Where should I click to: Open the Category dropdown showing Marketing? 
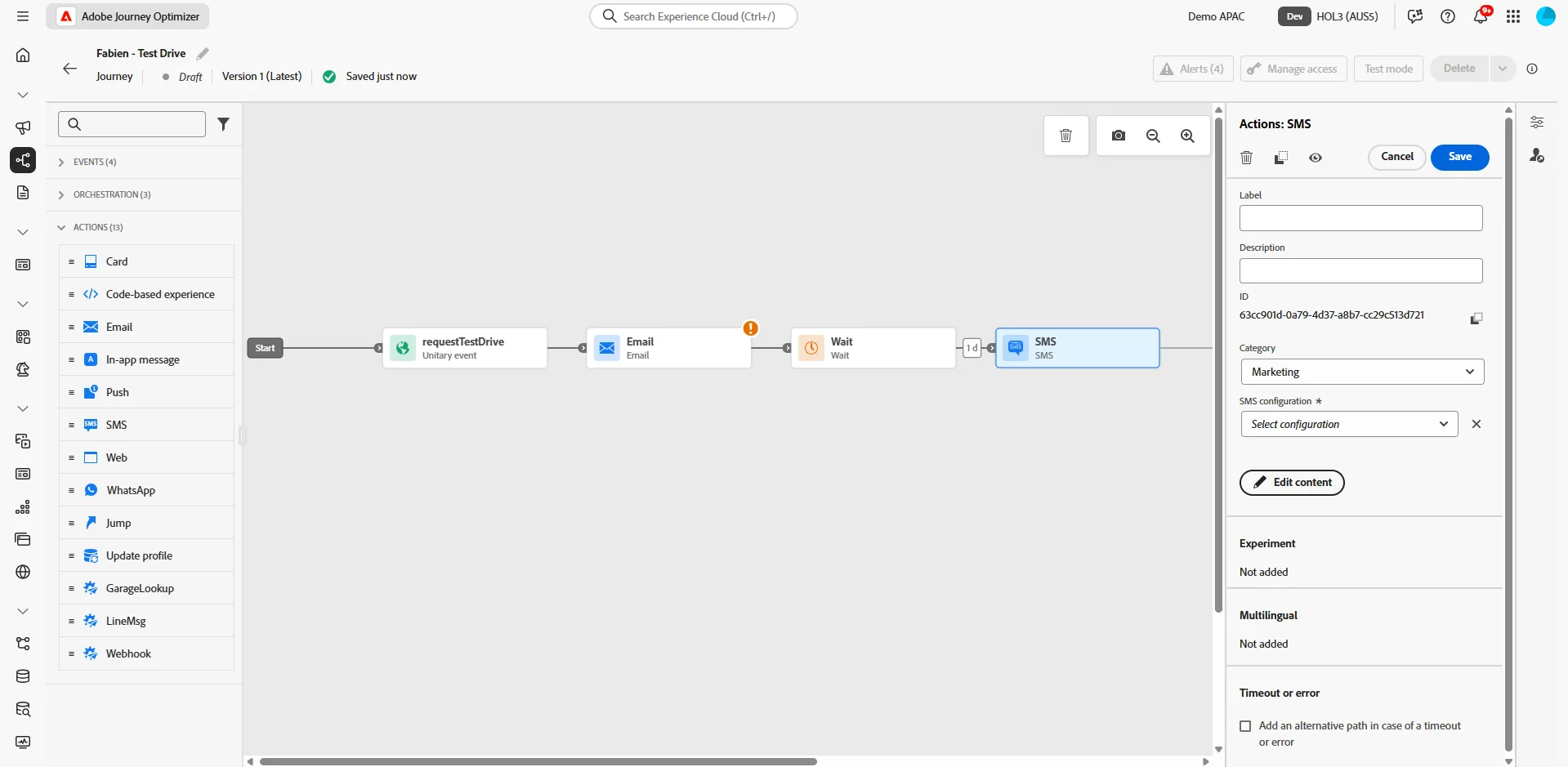click(1362, 372)
